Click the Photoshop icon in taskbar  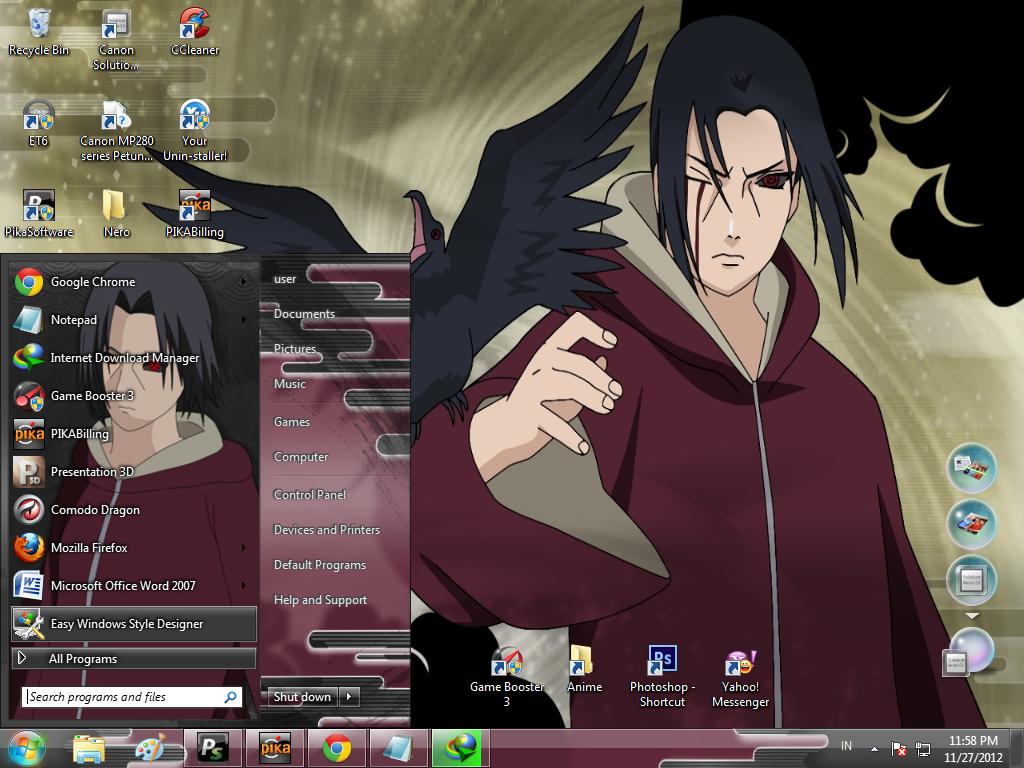point(212,747)
